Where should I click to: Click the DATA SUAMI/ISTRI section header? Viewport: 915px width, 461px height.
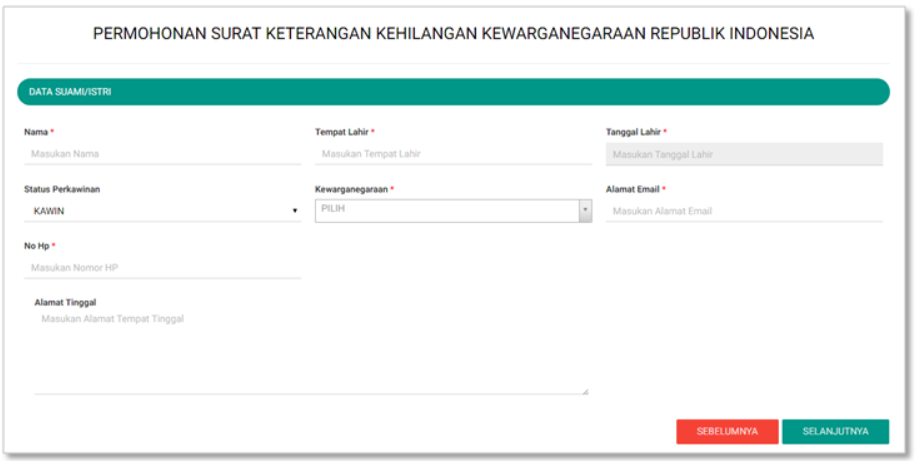[453, 91]
